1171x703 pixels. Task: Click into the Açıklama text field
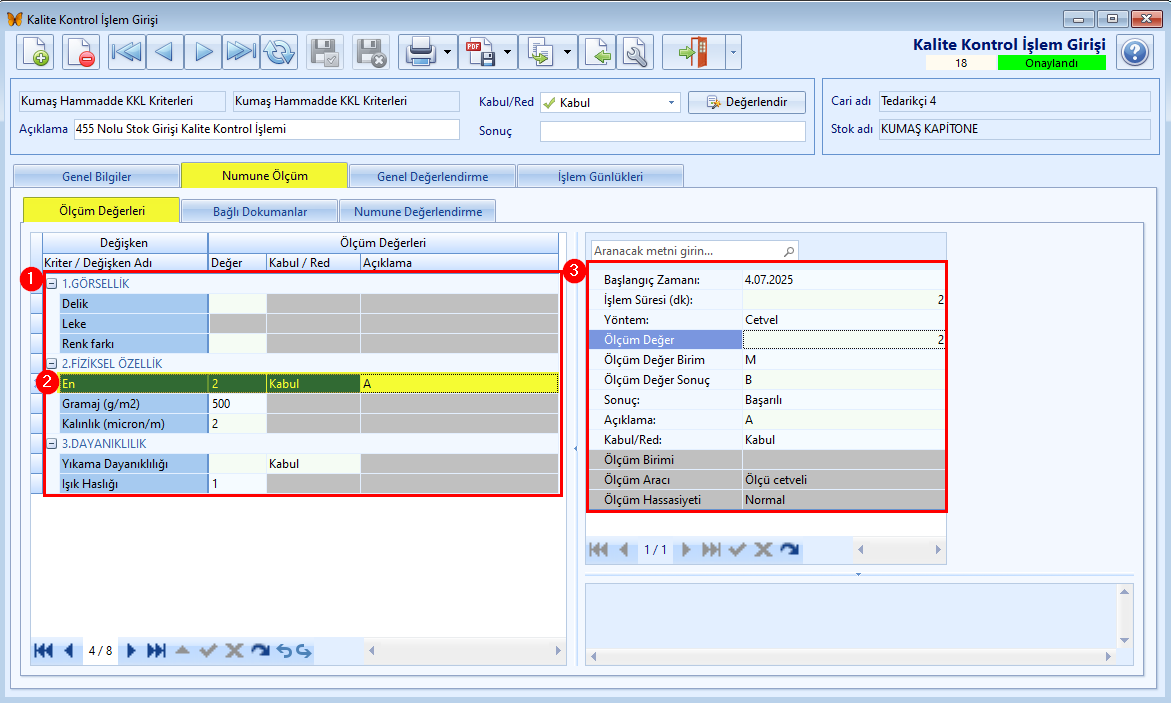pyautogui.click(x=267, y=129)
